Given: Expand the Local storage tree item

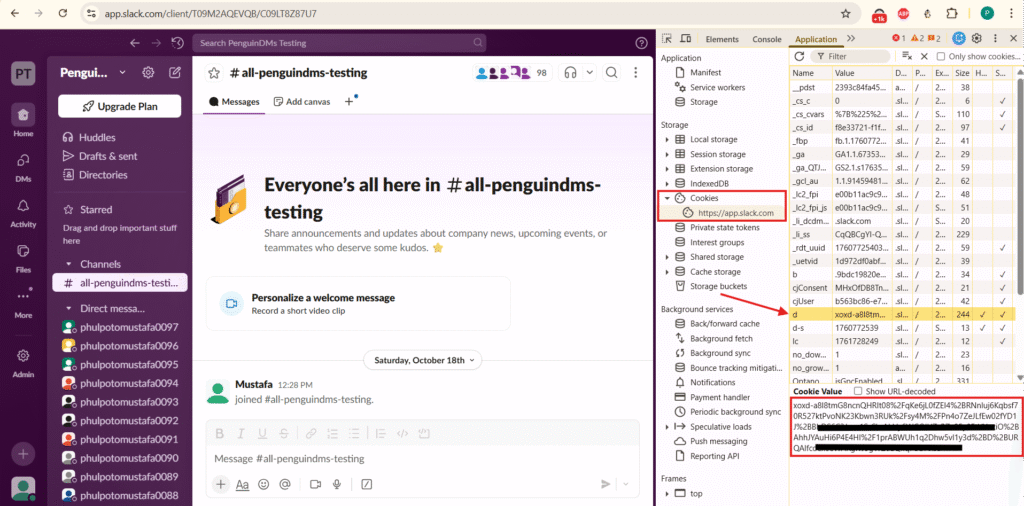Looking at the screenshot, I should click(x=667, y=139).
